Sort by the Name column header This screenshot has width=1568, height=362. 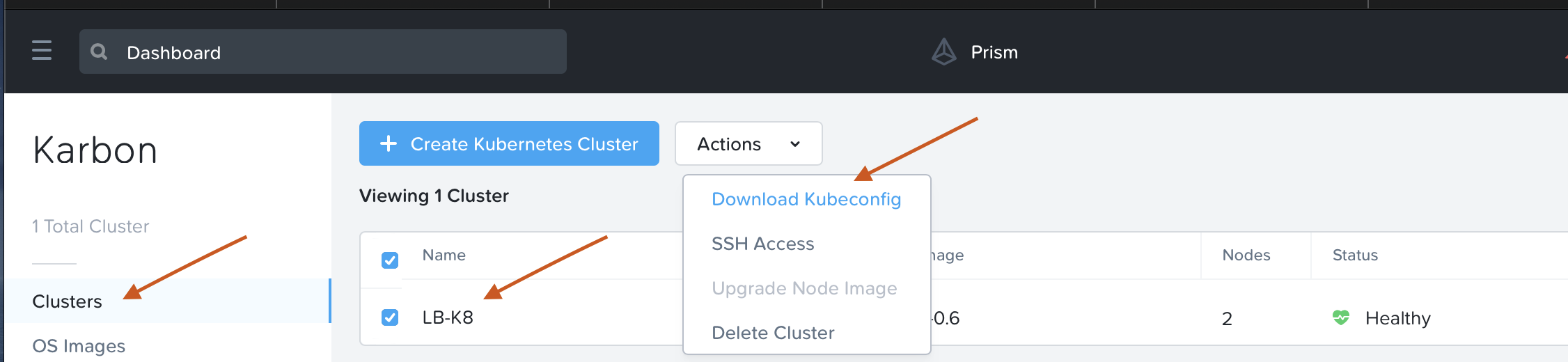tap(444, 255)
